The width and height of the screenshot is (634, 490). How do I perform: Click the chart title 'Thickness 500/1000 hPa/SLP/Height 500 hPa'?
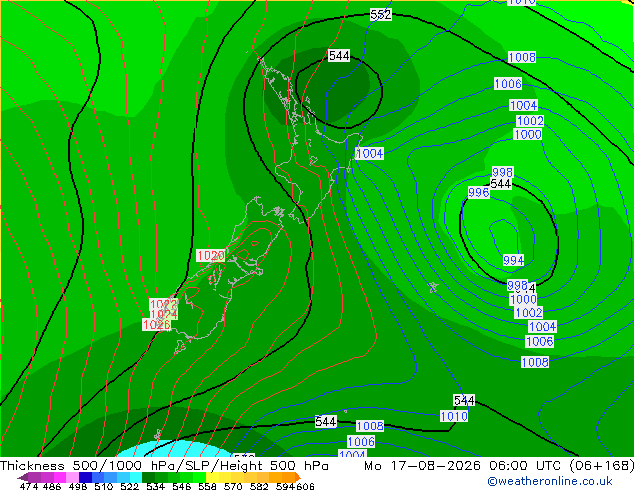[164, 466]
